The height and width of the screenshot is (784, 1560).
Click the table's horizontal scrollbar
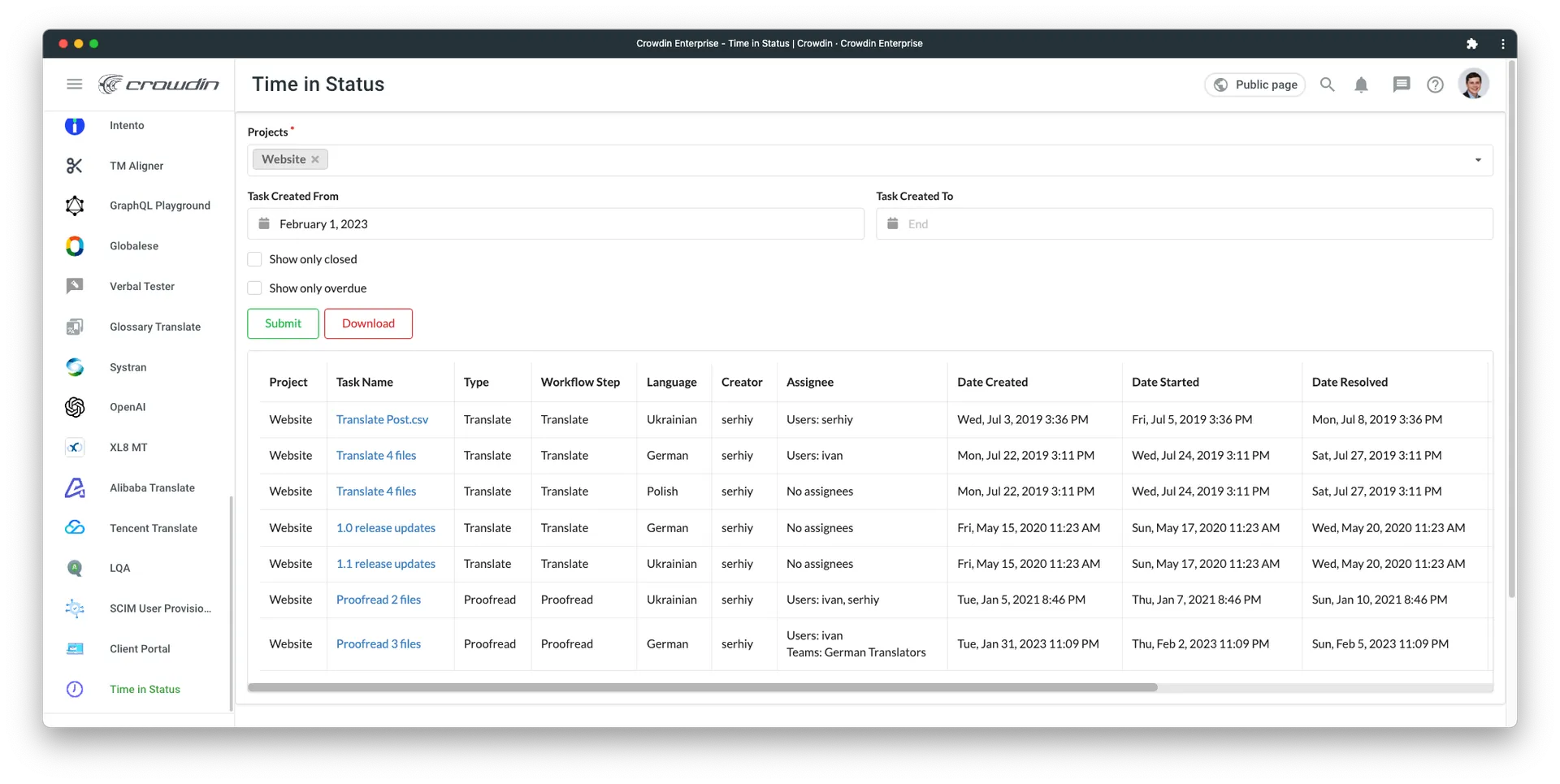pyautogui.click(x=703, y=687)
